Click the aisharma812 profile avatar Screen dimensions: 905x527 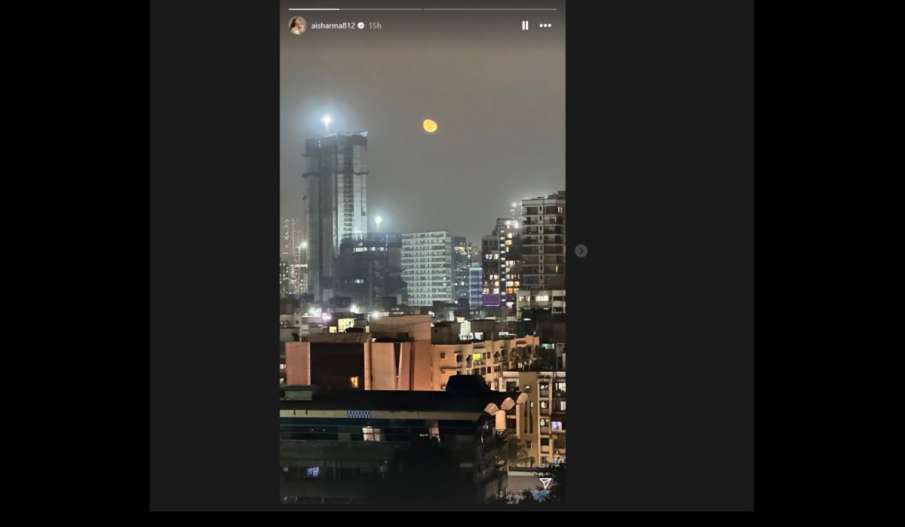click(297, 25)
